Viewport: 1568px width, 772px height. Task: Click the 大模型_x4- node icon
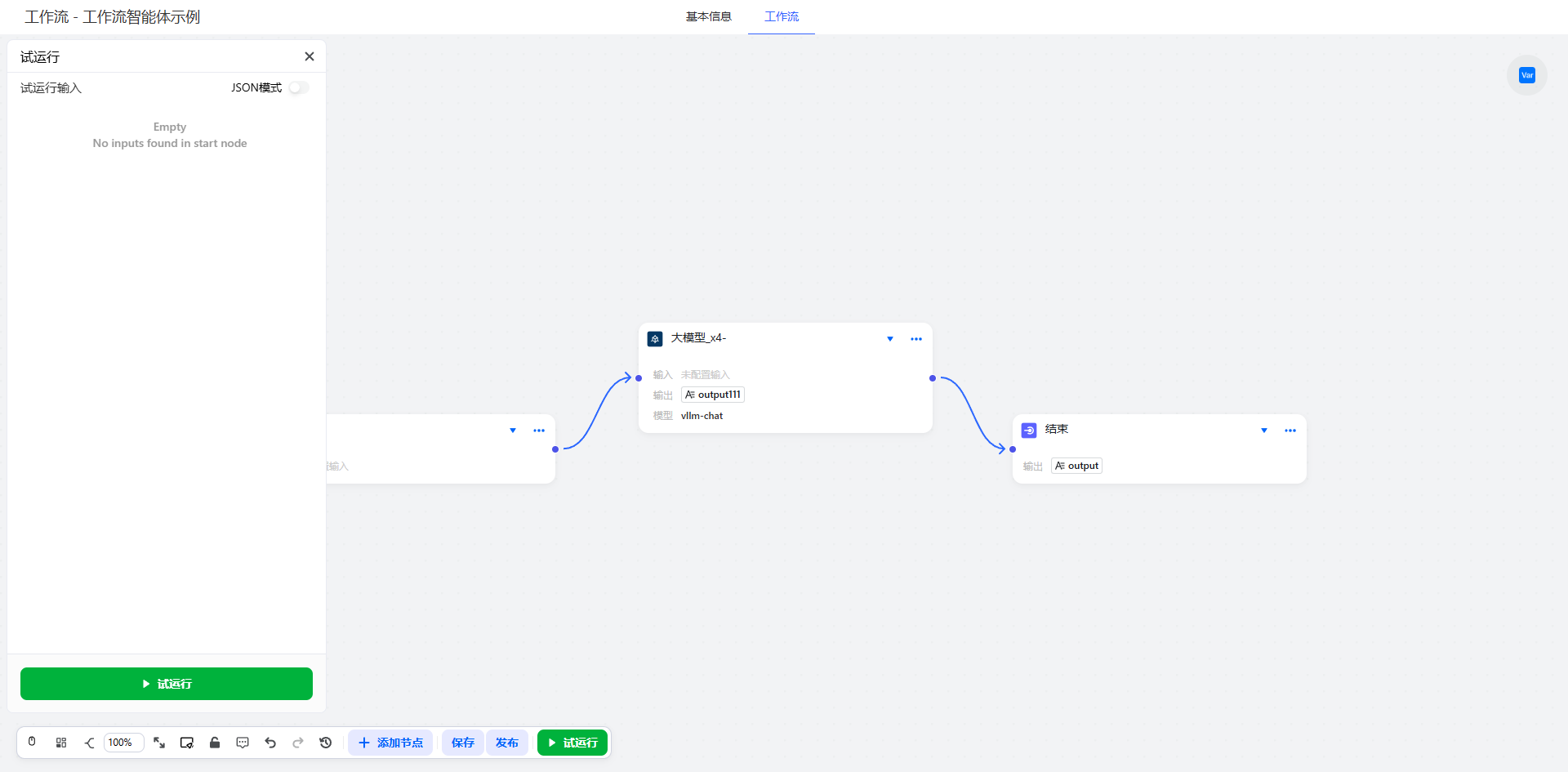tap(655, 338)
